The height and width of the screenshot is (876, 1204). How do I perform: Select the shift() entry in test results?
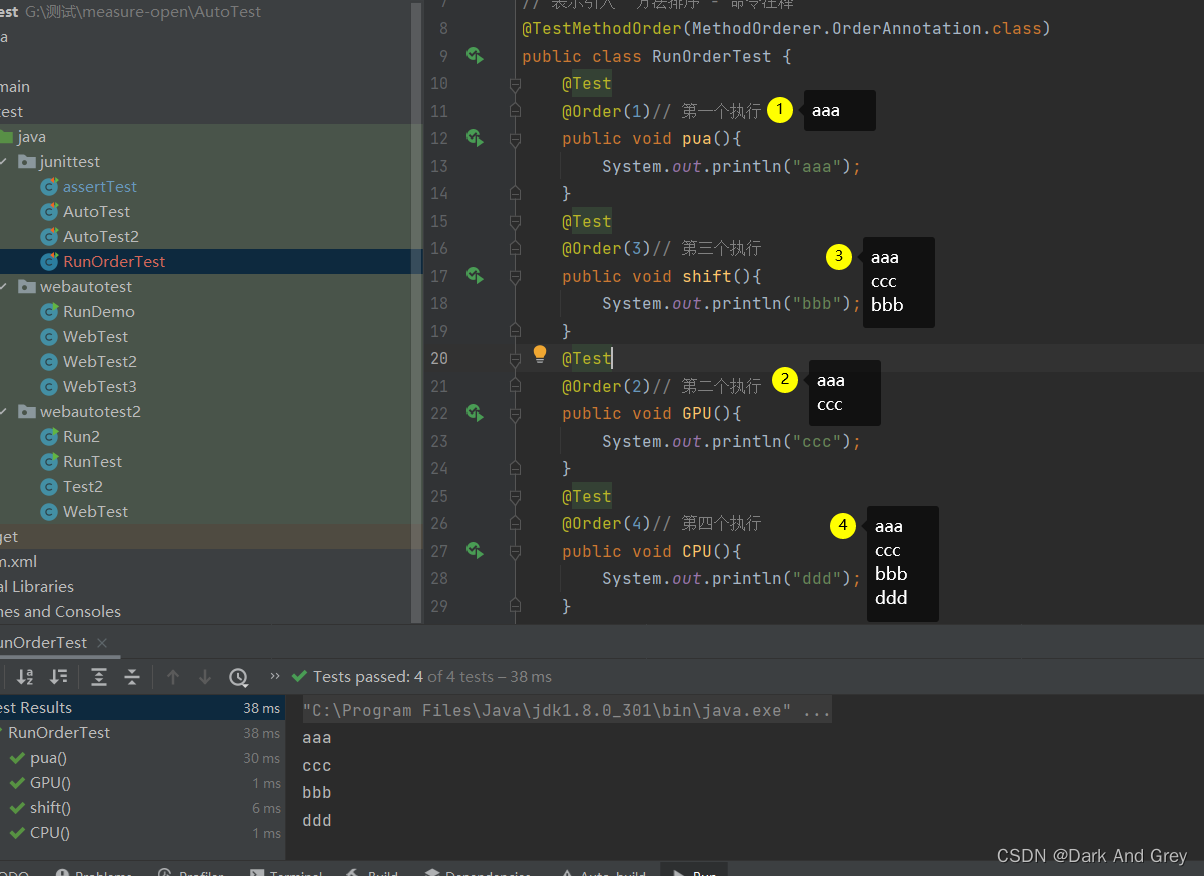point(50,808)
